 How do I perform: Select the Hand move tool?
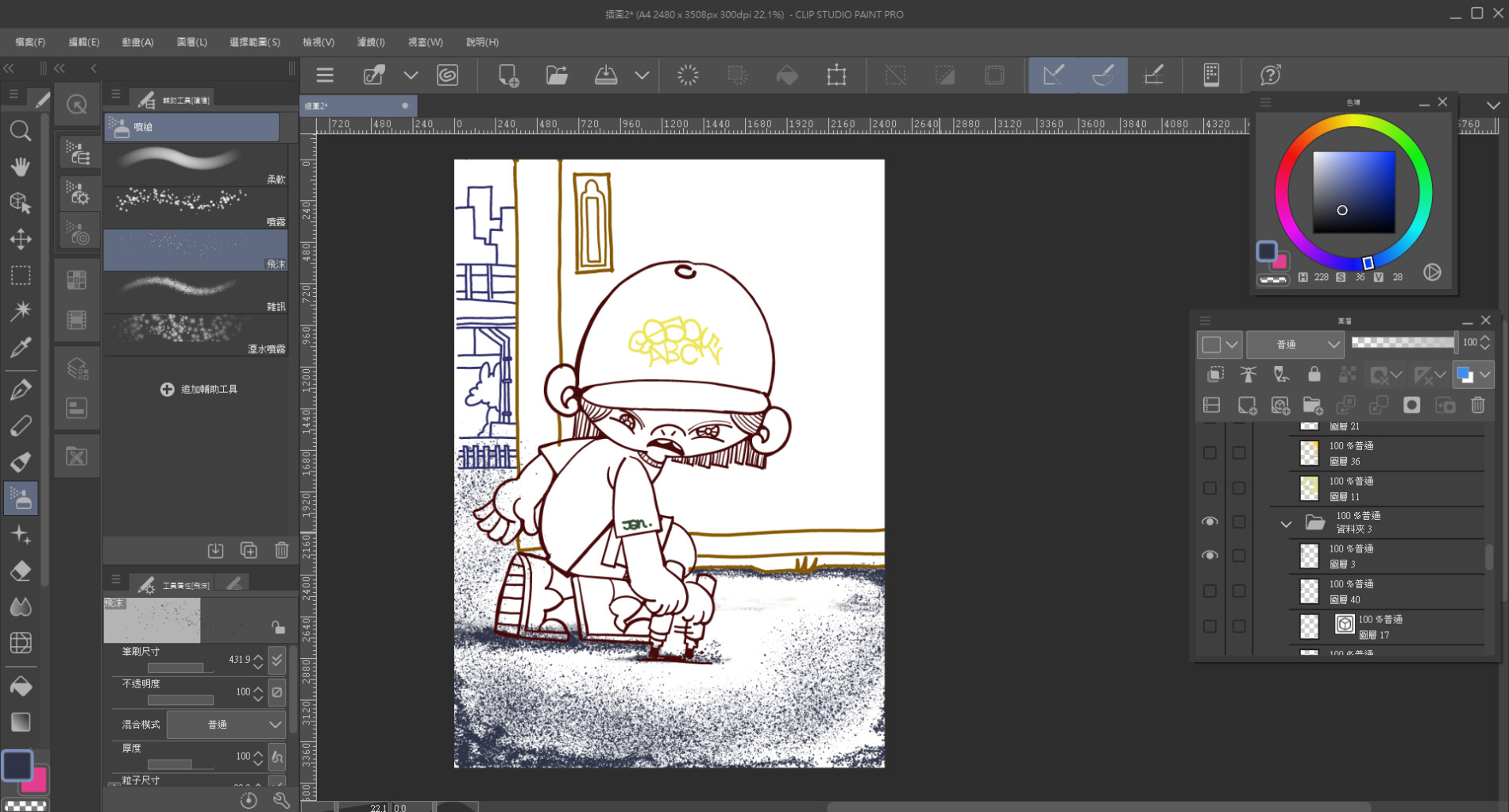click(21, 167)
